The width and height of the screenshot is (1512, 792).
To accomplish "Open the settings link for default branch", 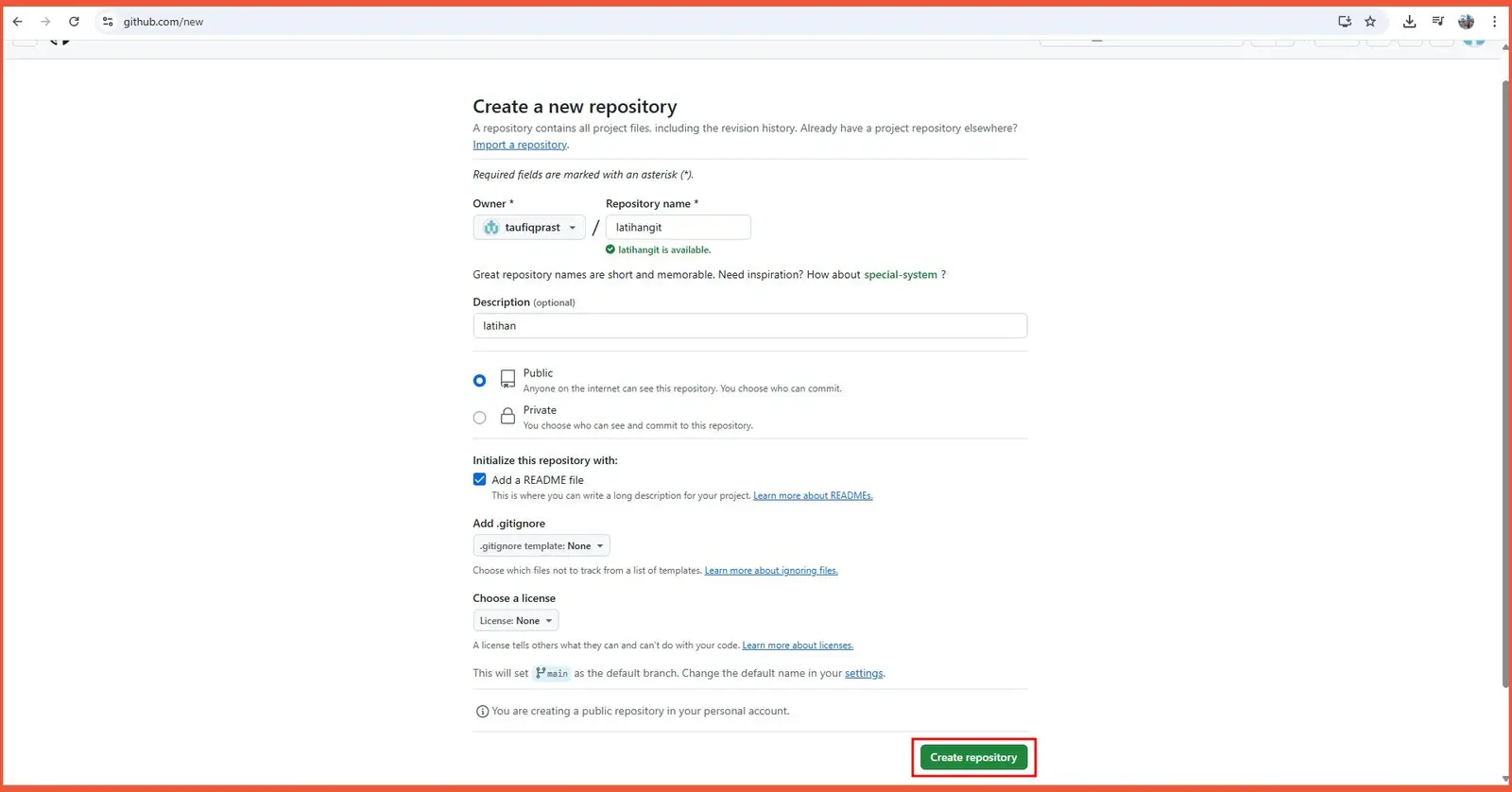I will (864, 673).
